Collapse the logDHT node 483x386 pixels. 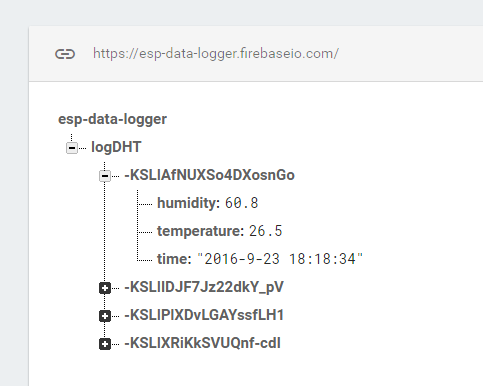(72, 148)
